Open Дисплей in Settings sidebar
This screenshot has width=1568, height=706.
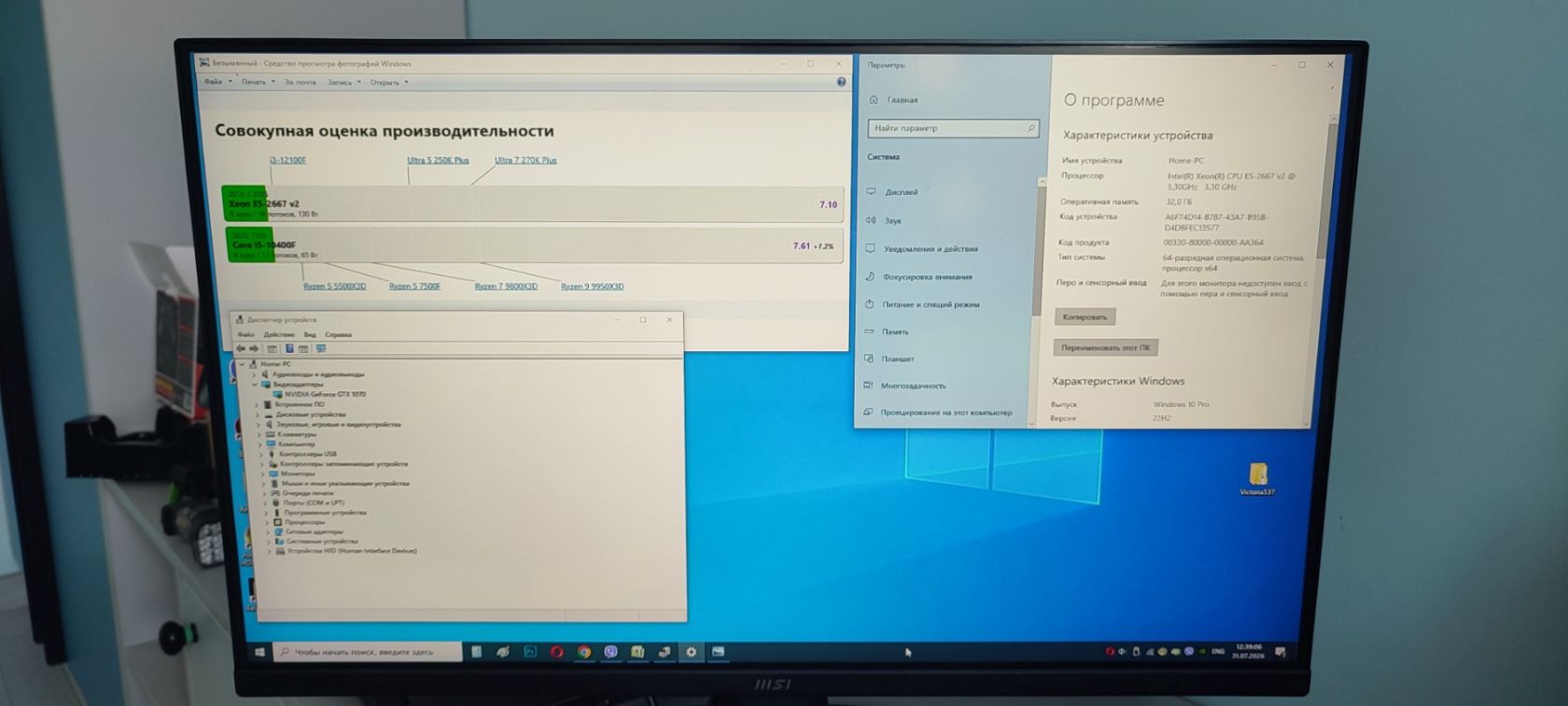[892, 192]
